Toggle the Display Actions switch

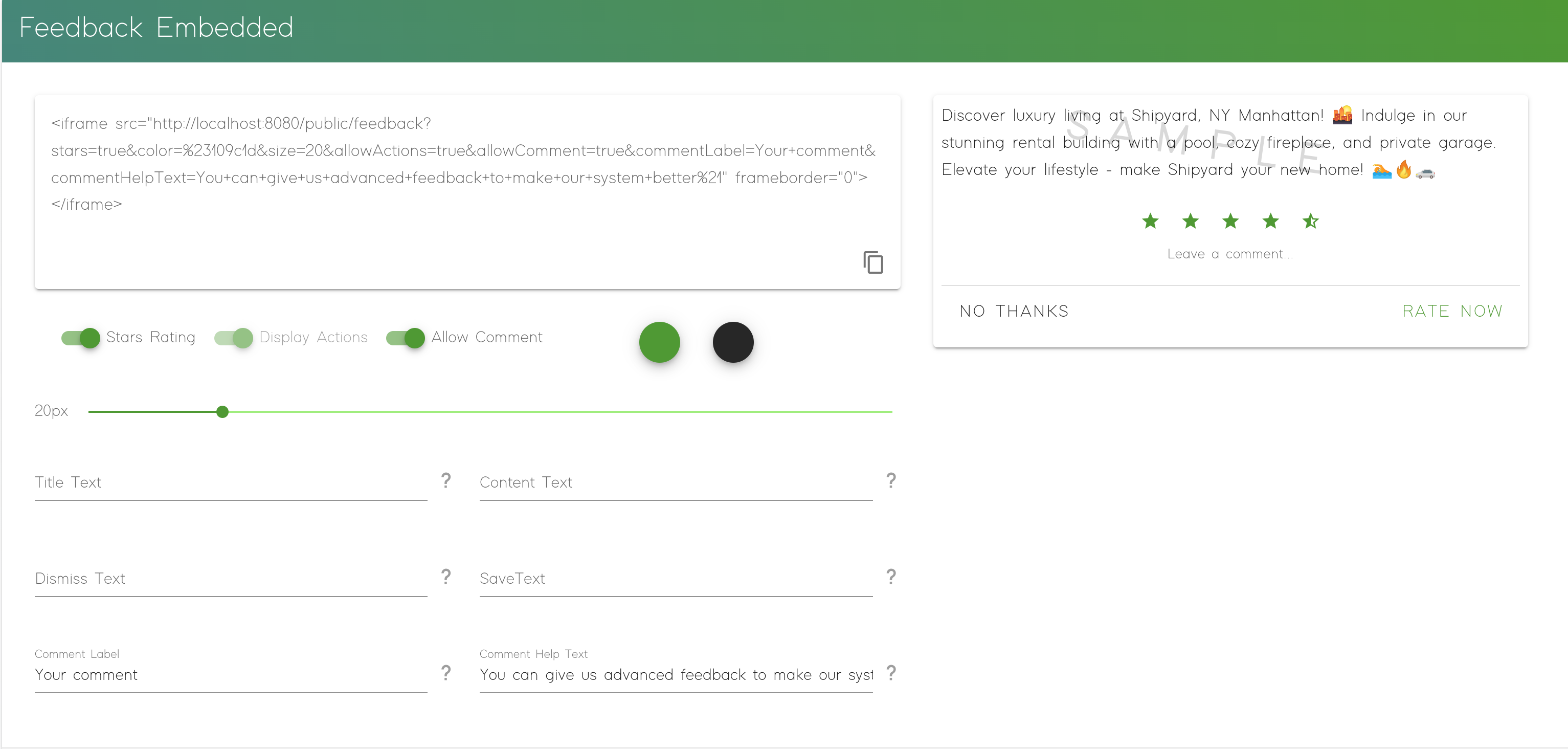coord(233,338)
